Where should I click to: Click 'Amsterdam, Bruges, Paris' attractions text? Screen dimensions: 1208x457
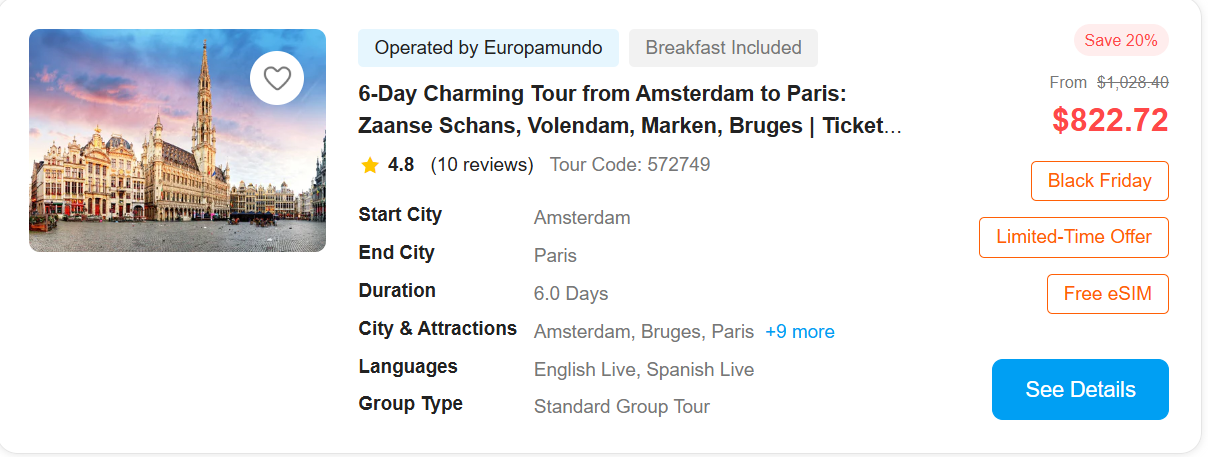click(643, 332)
